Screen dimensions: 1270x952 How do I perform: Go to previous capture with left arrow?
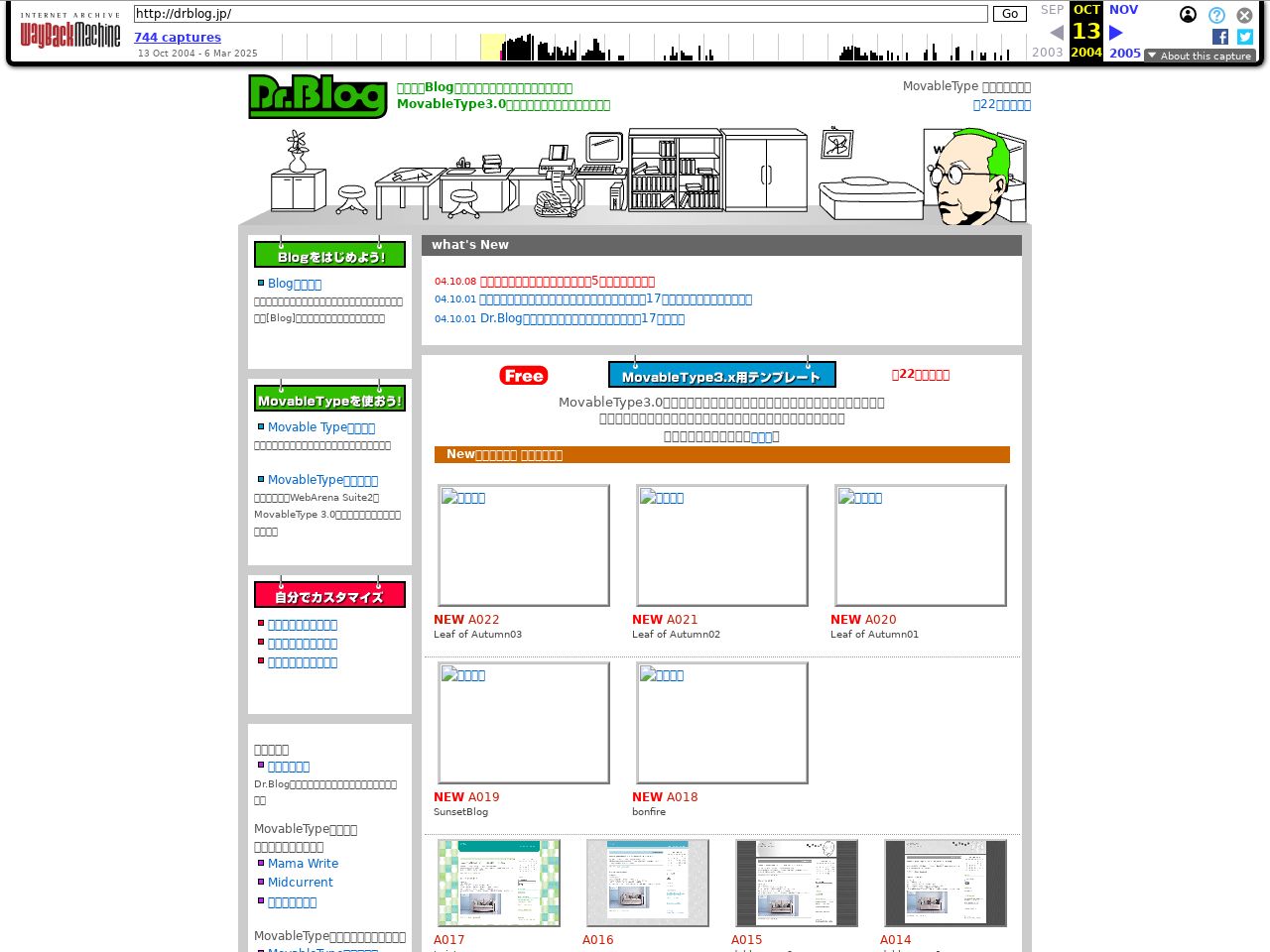click(1057, 33)
